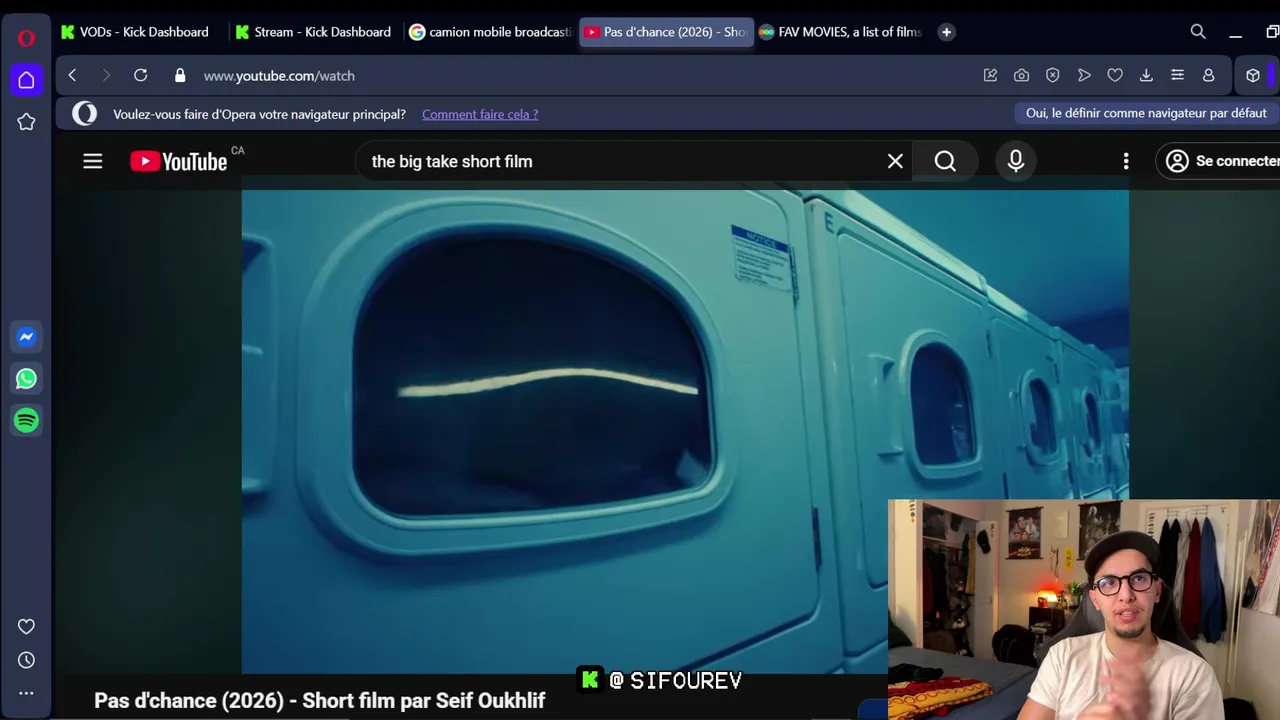
Task: Open the YouTube hamburger guide menu
Action: coord(92,161)
